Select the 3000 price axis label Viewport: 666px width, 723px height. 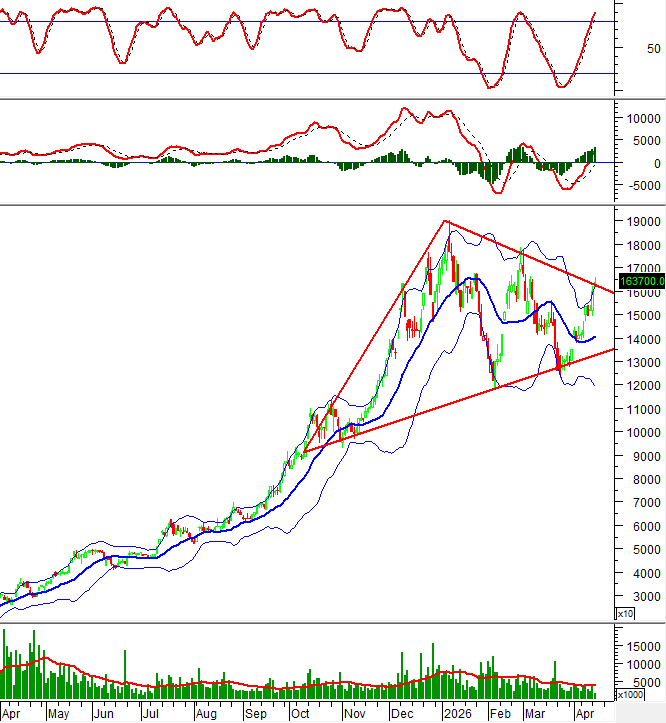point(643,597)
